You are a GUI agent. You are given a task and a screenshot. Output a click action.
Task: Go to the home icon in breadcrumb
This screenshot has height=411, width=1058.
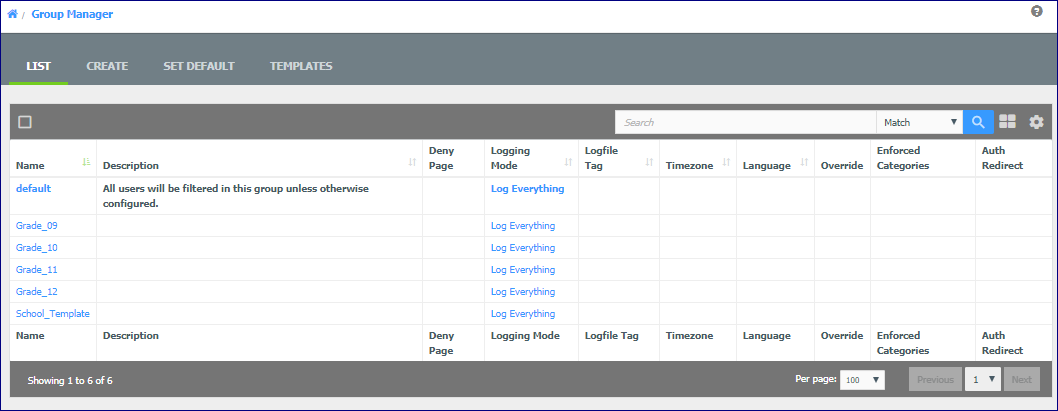coord(12,13)
